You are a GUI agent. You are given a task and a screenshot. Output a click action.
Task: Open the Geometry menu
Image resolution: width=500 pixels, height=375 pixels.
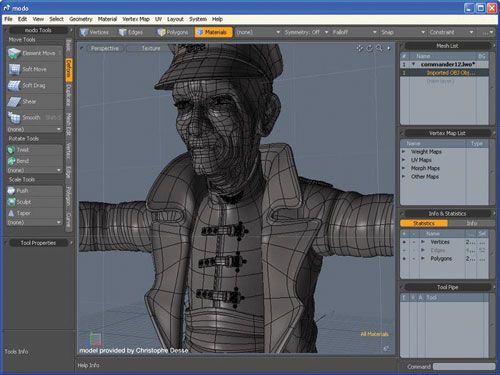click(x=81, y=19)
